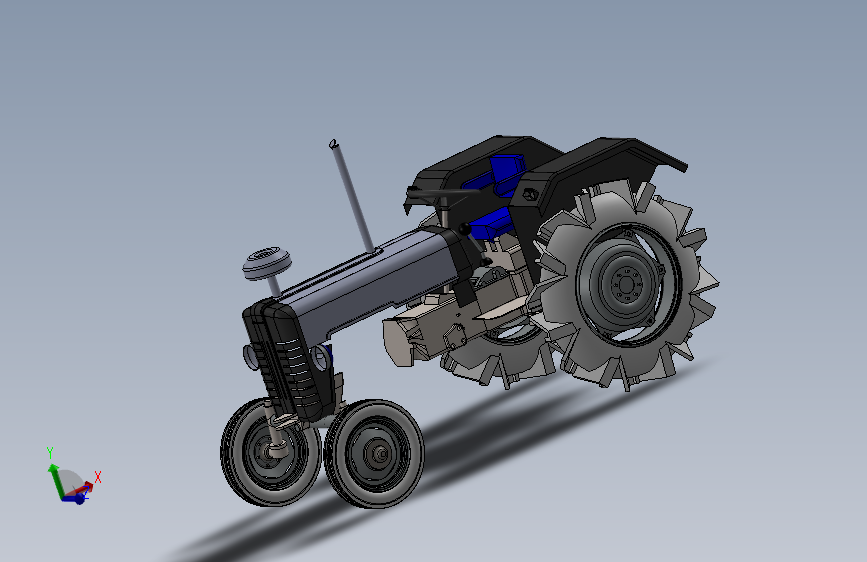Click the XYZ orientation triad
Screen dimensions: 867x562
click(x=72, y=477)
